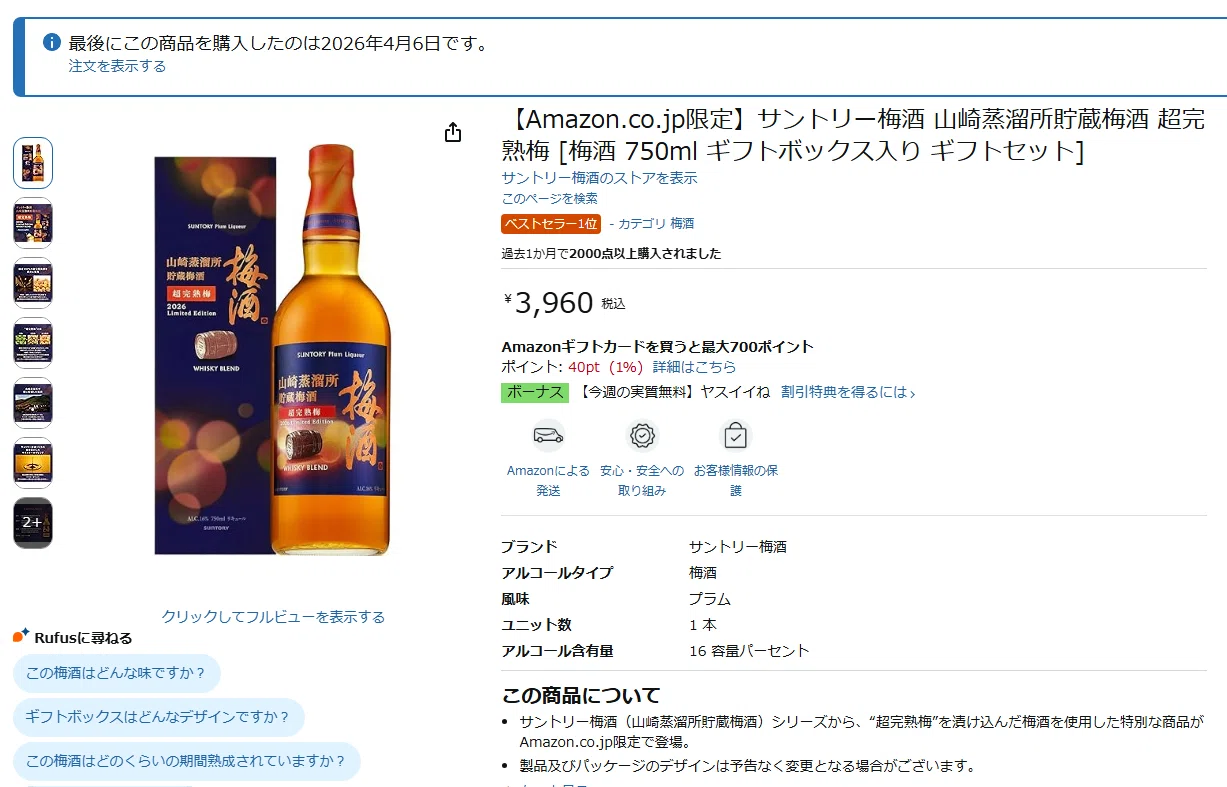Viewport: 1227px width, 787px height.
Task: Select the third product thumbnail
Action: pos(33,283)
